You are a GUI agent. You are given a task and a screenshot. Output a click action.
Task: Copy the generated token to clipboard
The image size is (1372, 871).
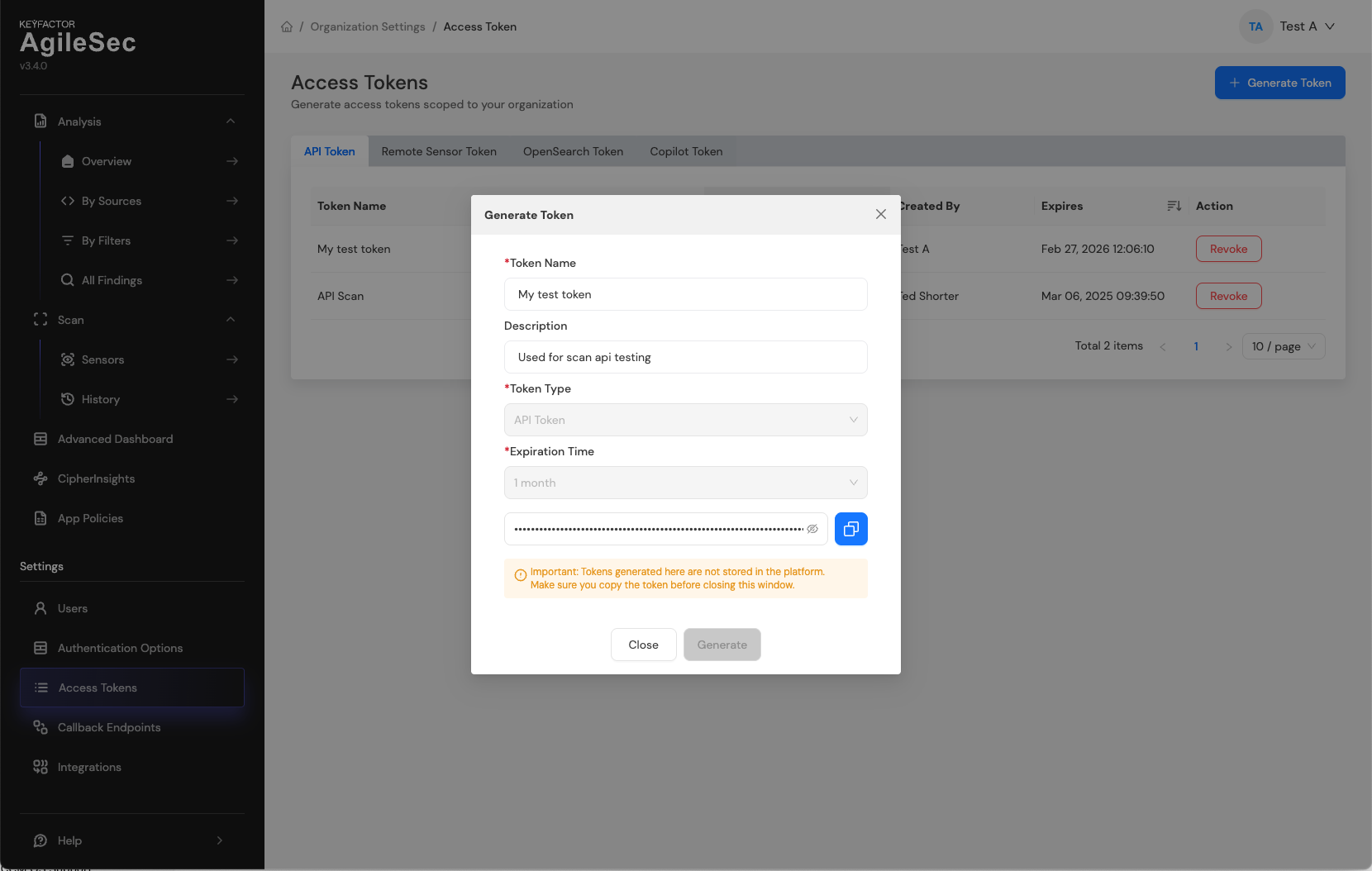(850, 529)
